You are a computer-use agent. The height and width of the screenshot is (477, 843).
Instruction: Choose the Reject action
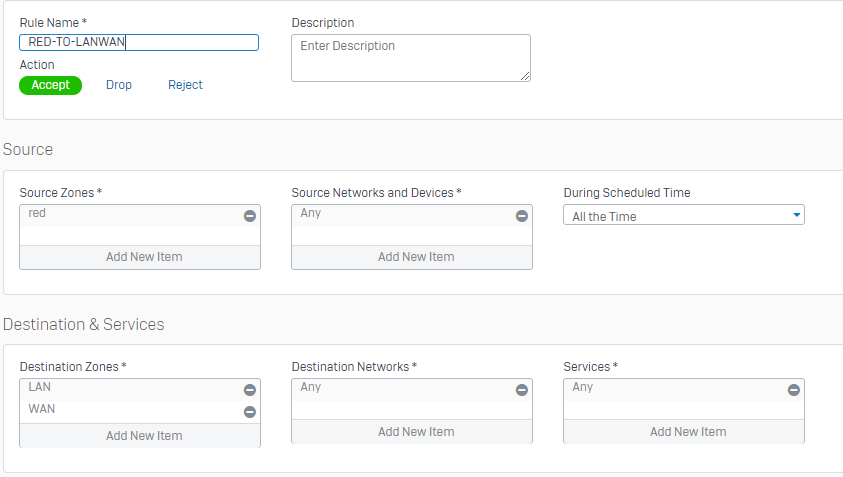(185, 85)
